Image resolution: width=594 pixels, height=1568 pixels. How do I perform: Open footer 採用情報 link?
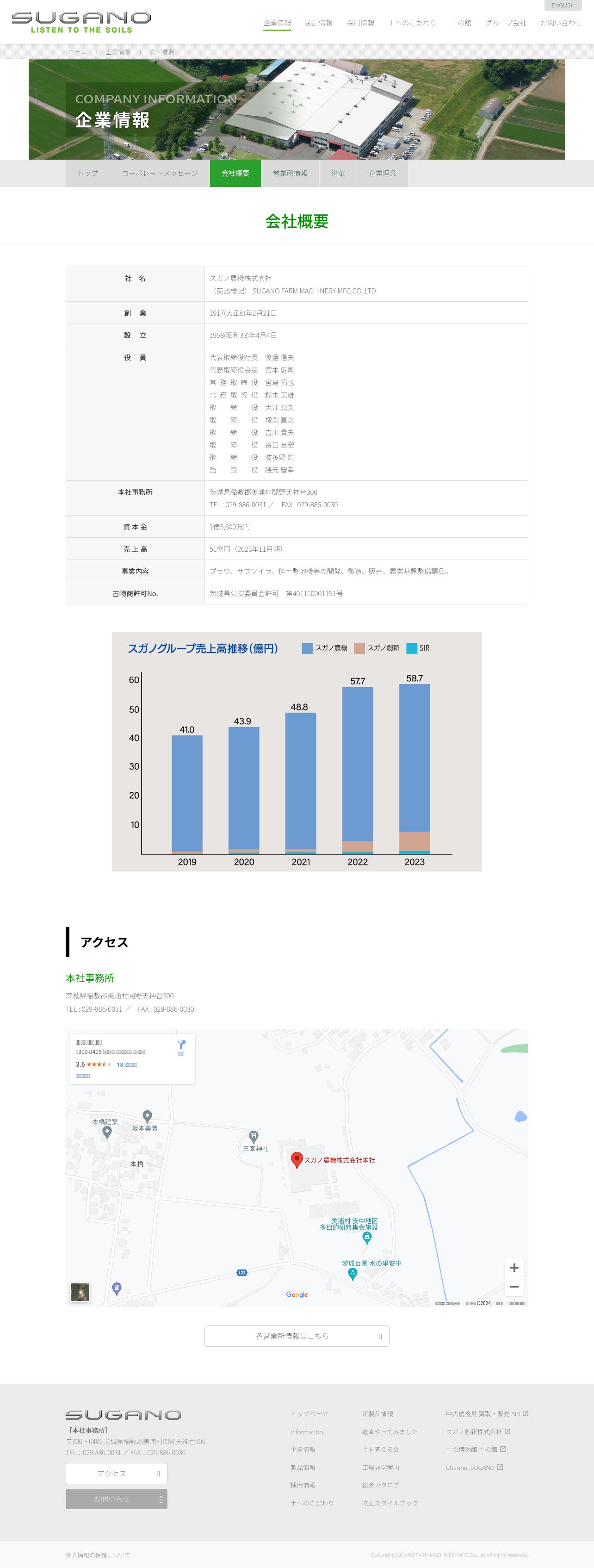pyautogui.click(x=303, y=1485)
